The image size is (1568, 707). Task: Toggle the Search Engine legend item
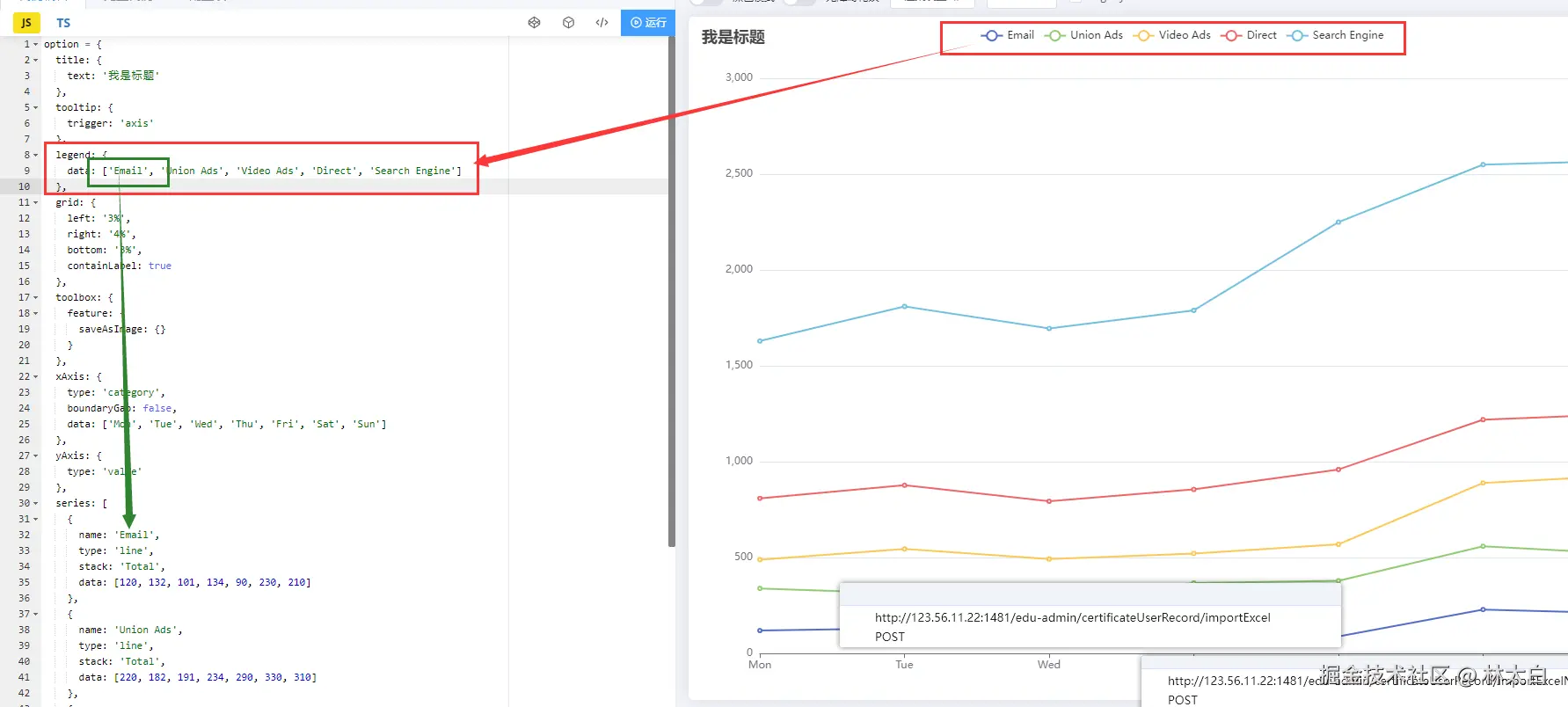click(1335, 35)
